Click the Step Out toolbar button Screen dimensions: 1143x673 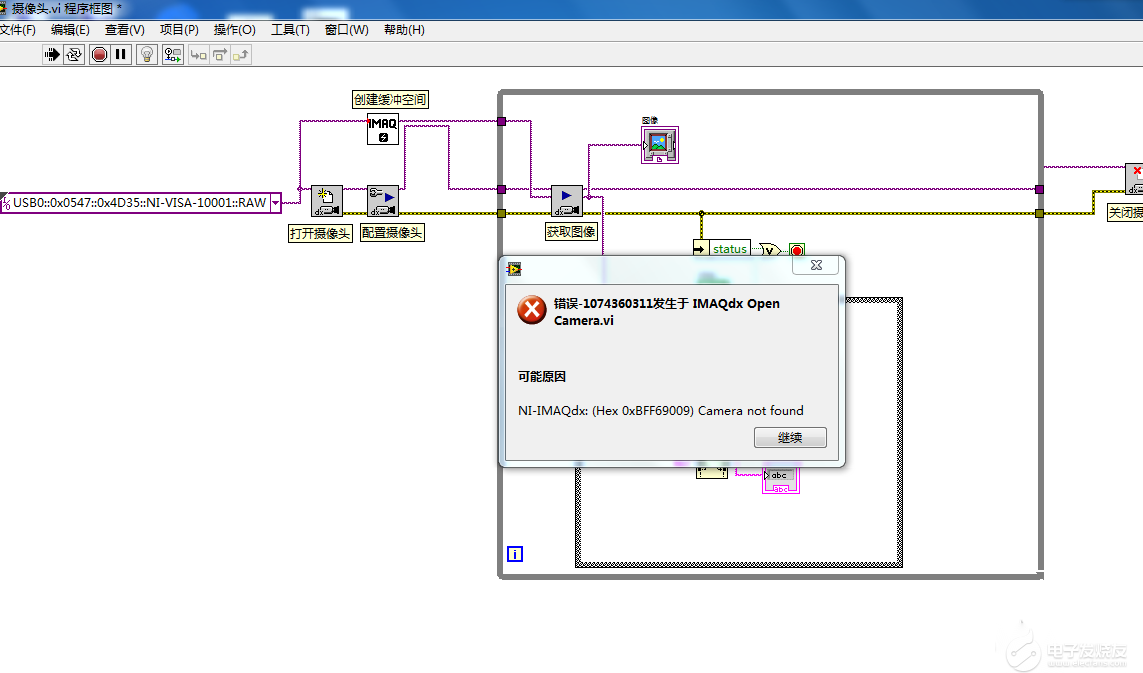click(241, 54)
